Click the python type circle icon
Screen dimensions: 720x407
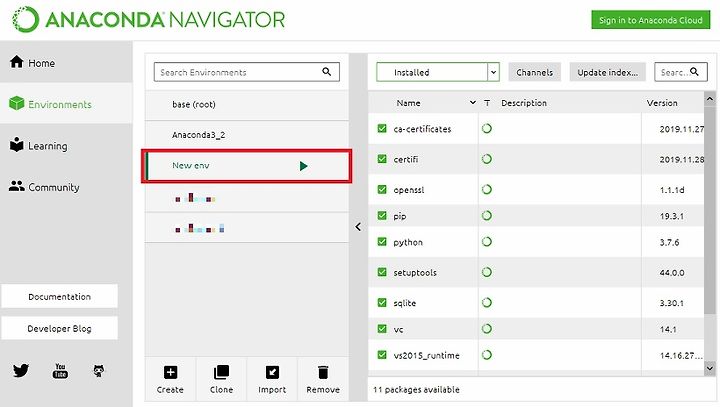487,242
